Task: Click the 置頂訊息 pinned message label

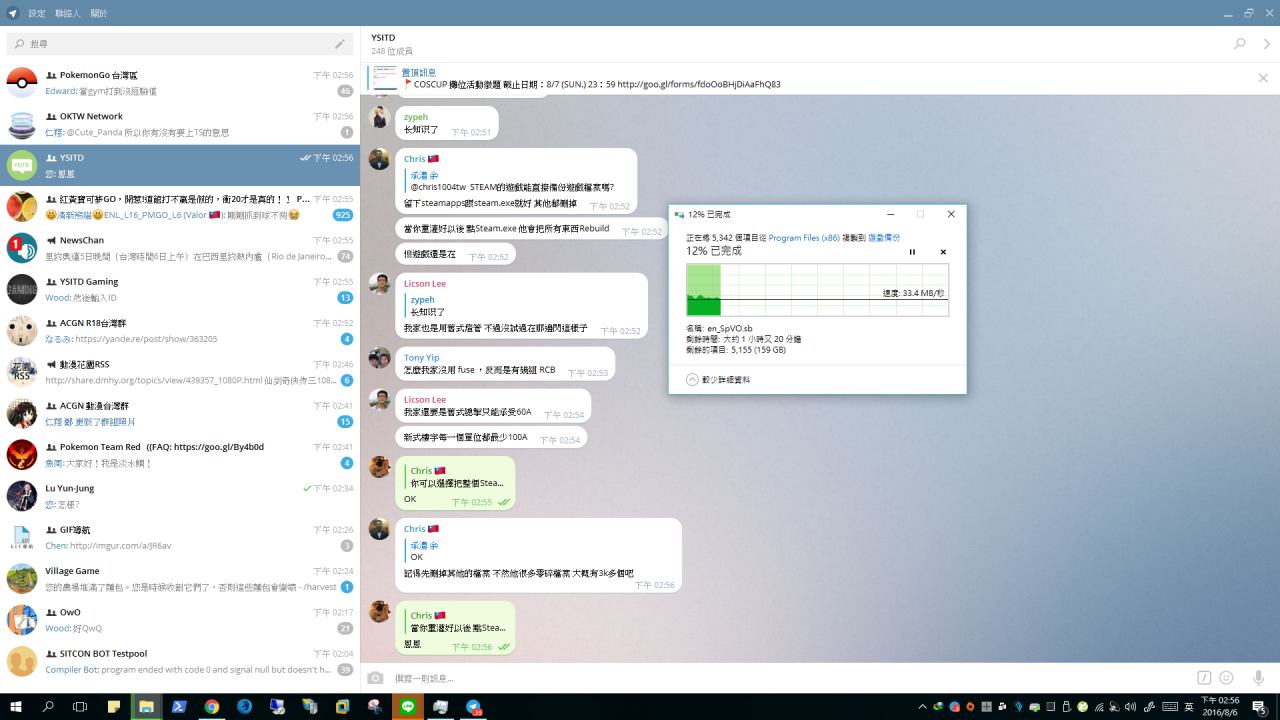Action: click(x=419, y=72)
